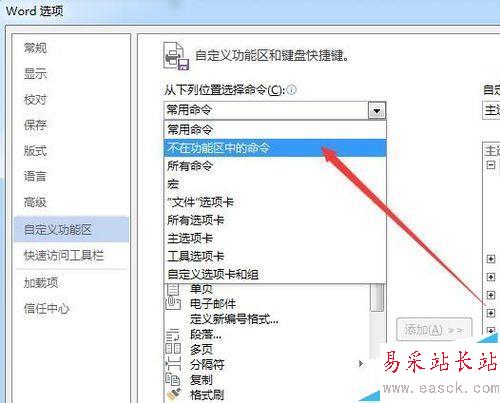
Task: Open the 信任中心 category
Action: coord(46,308)
